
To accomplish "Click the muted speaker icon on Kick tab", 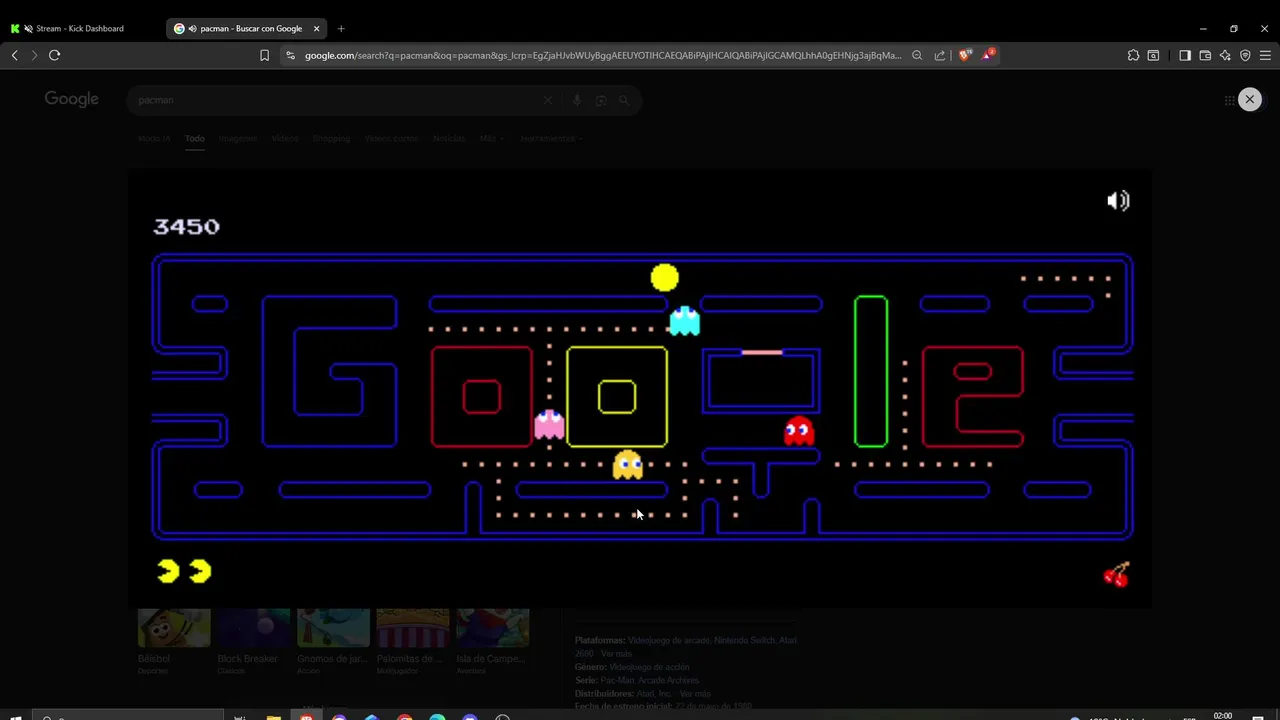I will click(x=28, y=29).
